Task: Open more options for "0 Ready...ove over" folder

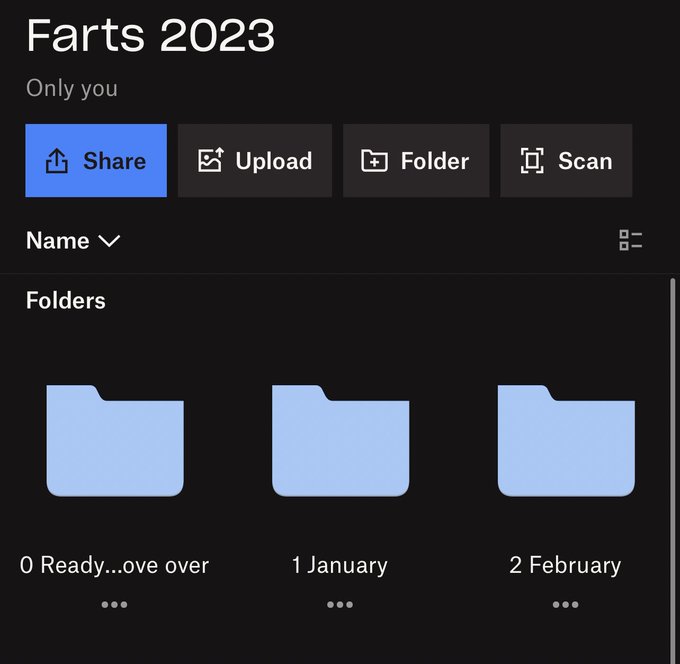Action: coord(114,605)
